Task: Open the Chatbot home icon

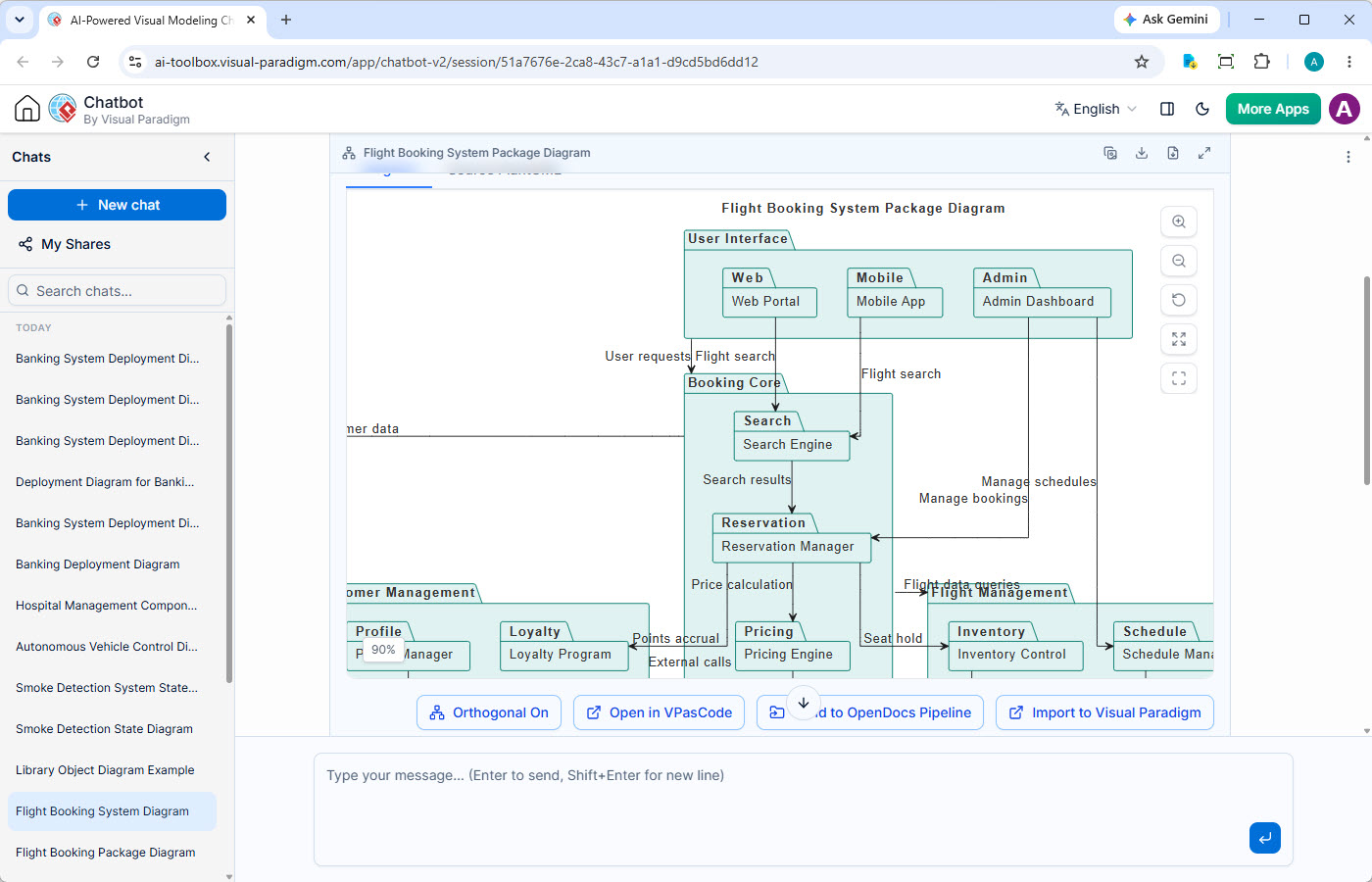Action: (27, 109)
